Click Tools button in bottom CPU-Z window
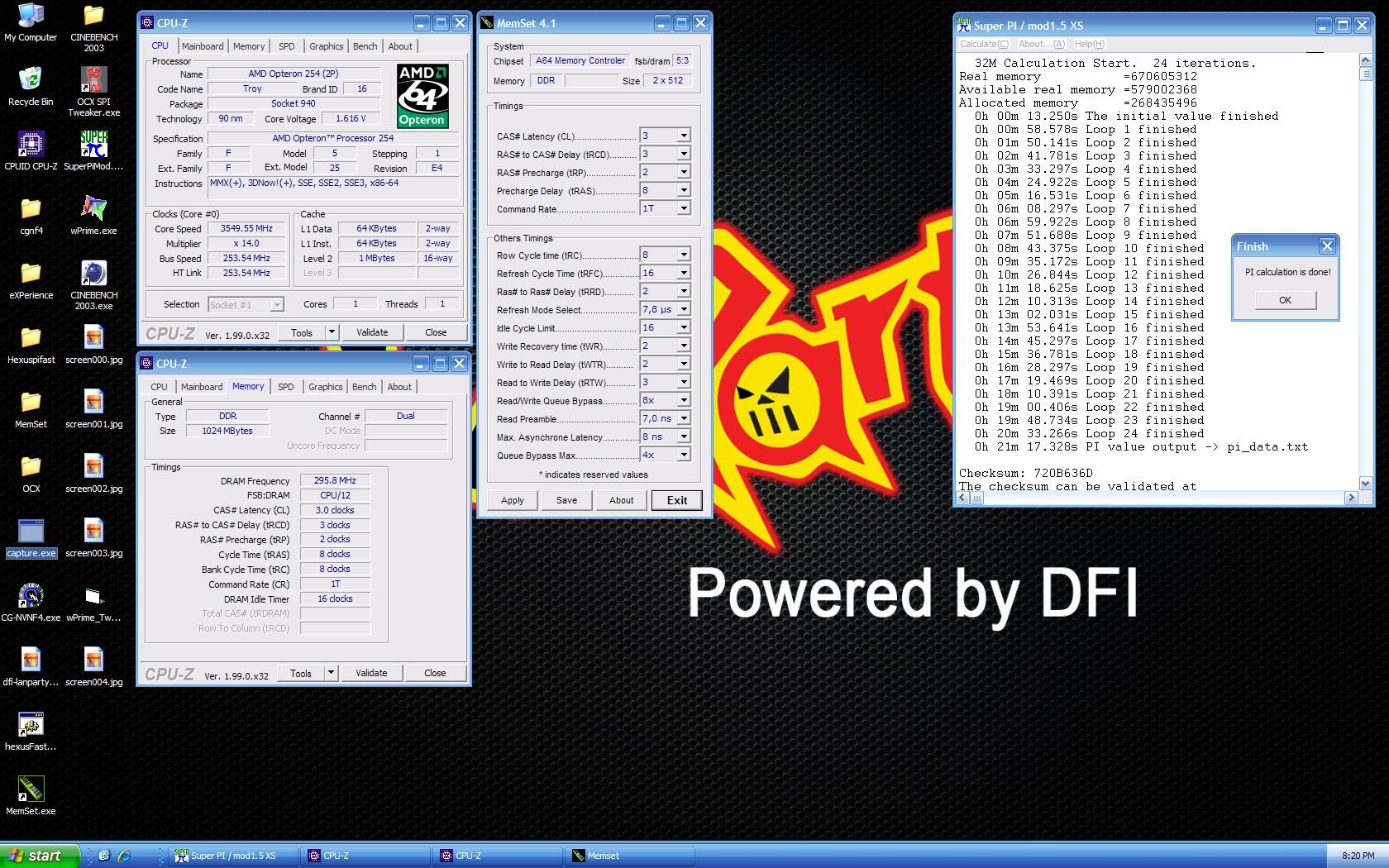Screen dimensions: 1389x868 (301, 673)
